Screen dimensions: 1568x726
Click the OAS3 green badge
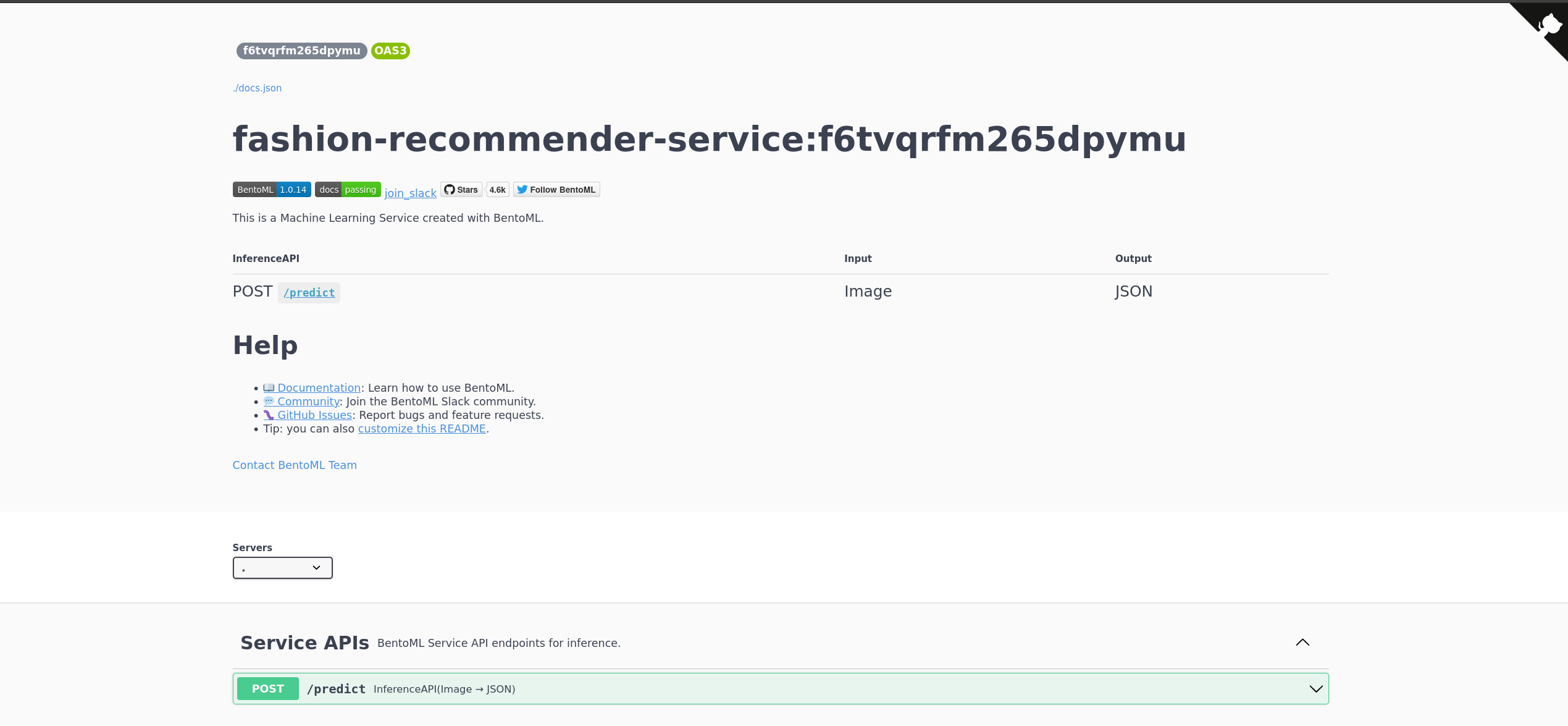tap(390, 51)
